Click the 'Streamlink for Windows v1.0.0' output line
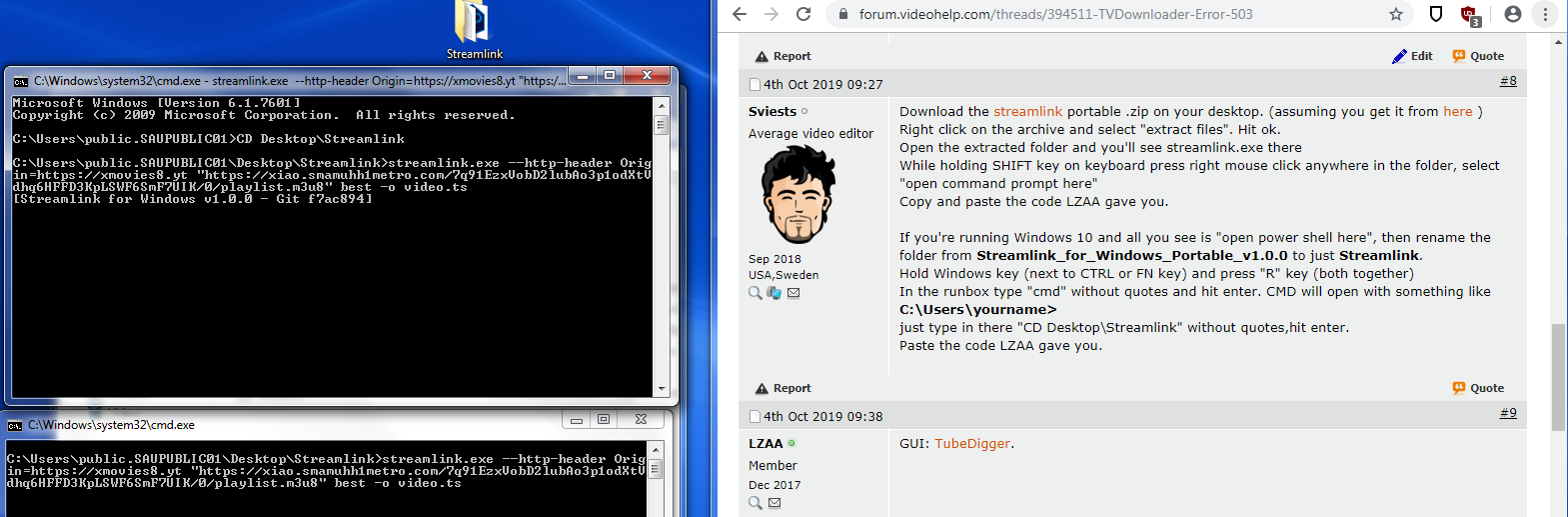 (193, 199)
